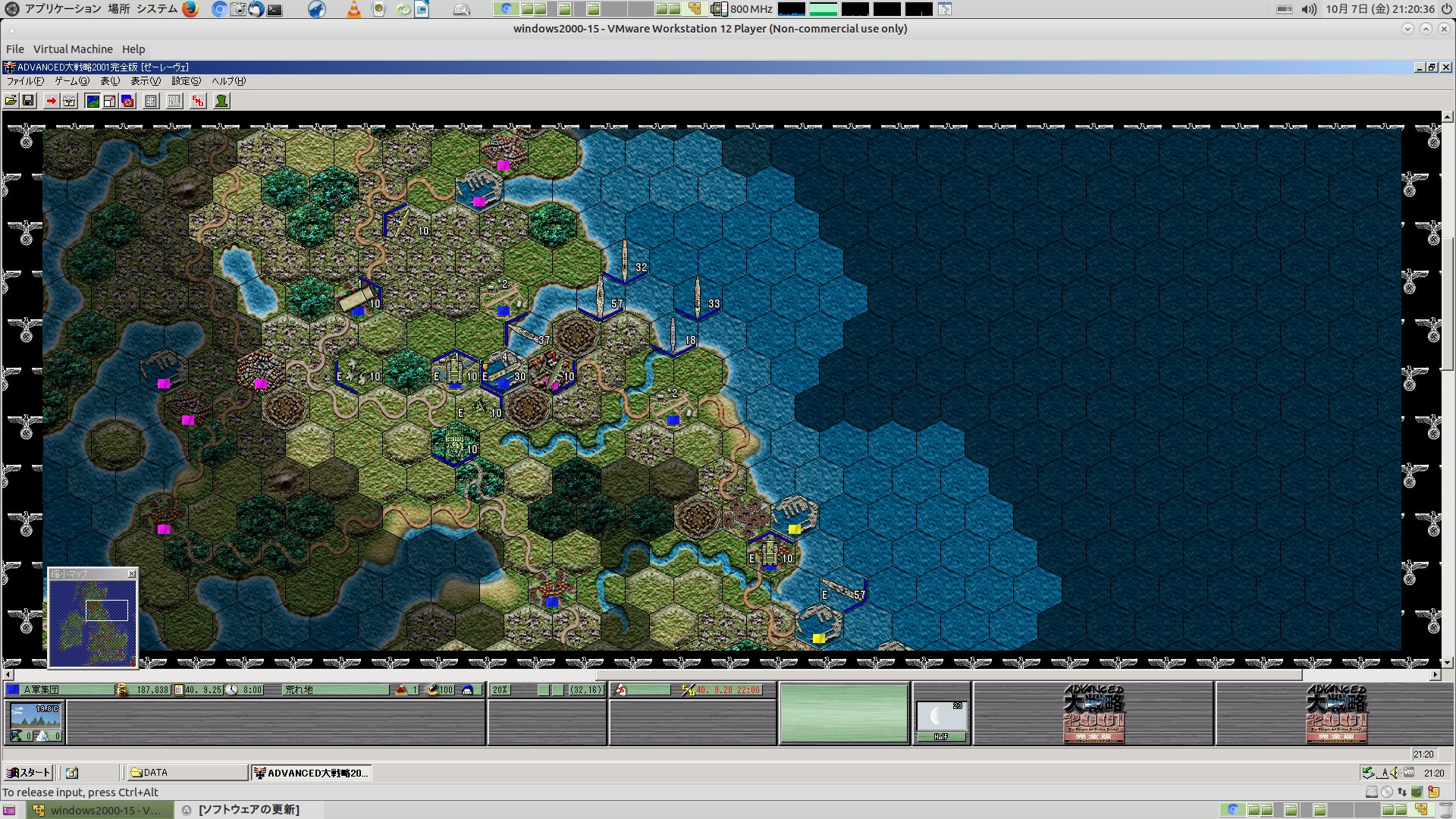The image size is (1456, 819).
Task: Open the 場所 menu in top panel
Action: tap(118, 9)
